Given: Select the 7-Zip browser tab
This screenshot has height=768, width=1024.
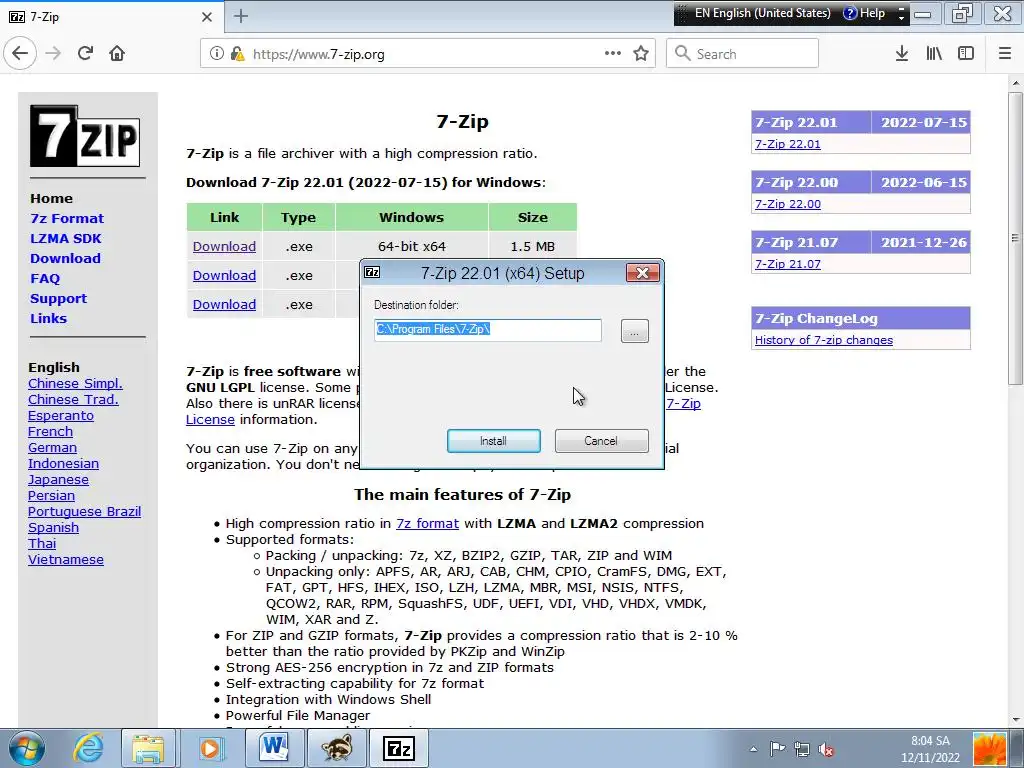Looking at the screenshot, I should 111,17.
